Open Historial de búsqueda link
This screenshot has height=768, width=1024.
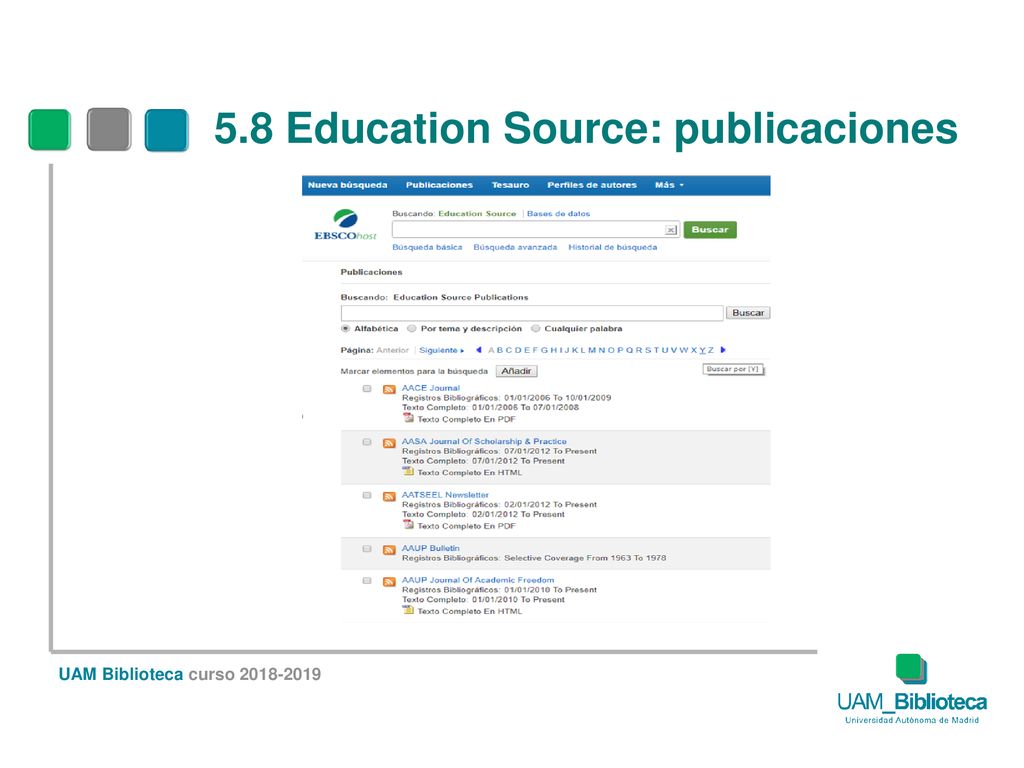613,248
